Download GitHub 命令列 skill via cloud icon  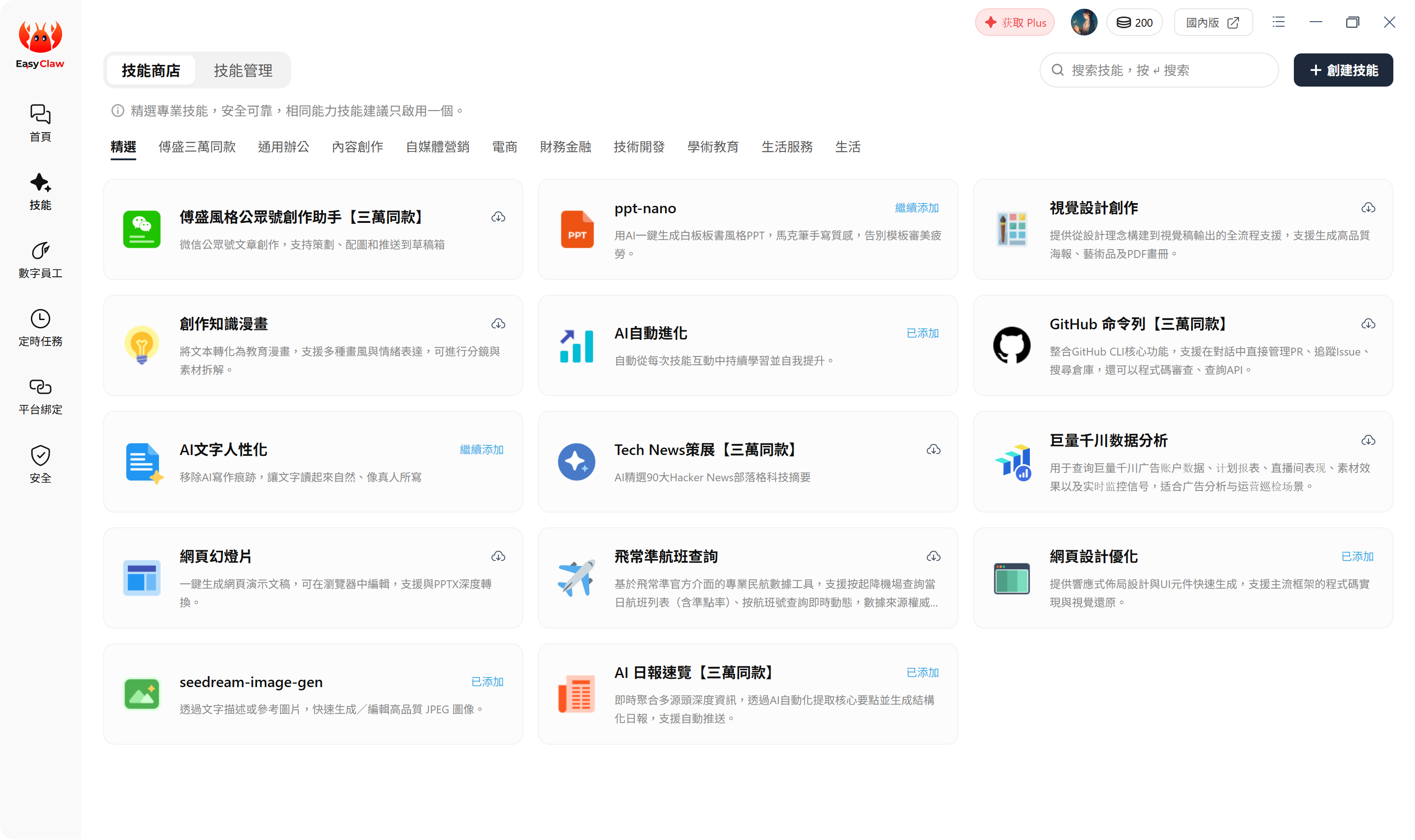click(1368, 324)
